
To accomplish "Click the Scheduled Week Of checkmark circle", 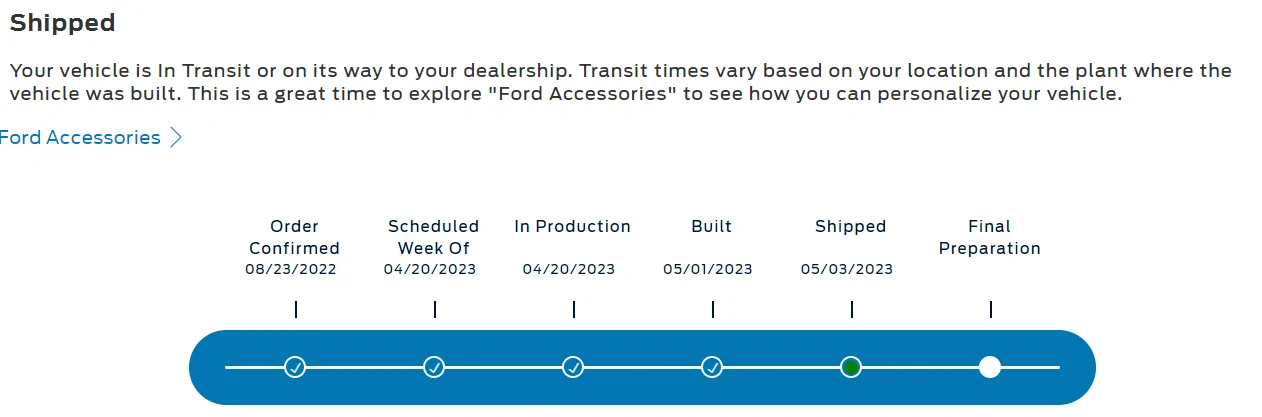I will 434,367.
